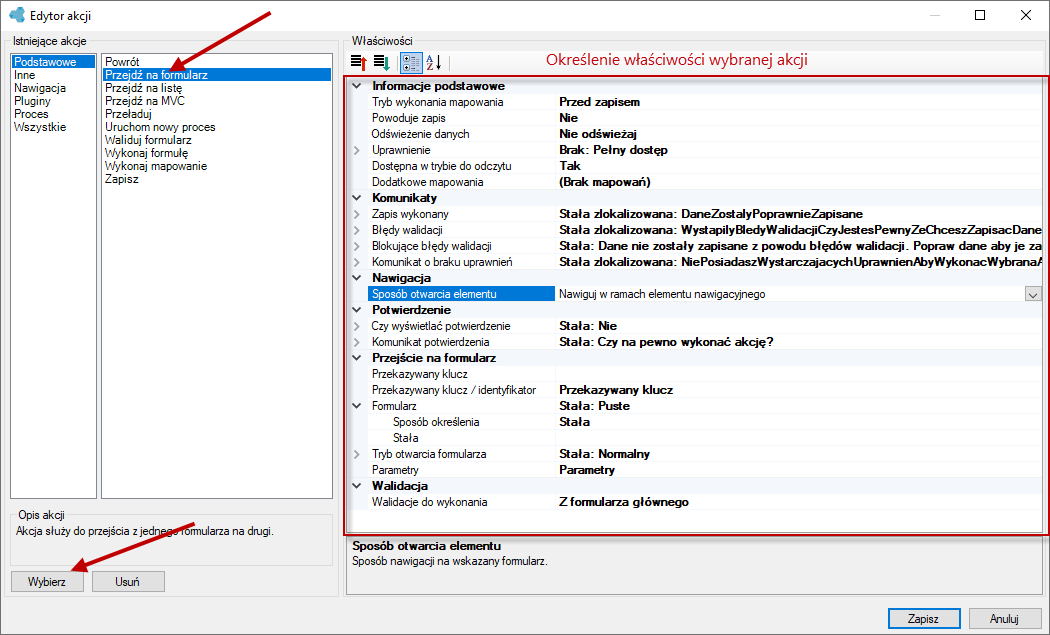Click the Wybierz button
Screen dimensions: 1050x635
coord(47,581)
